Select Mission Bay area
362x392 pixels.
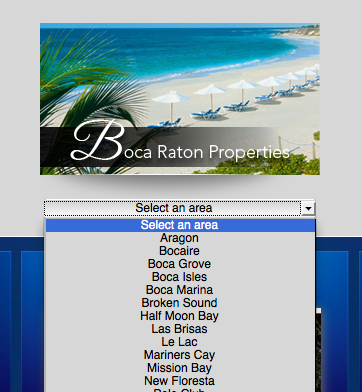tap(180, 368)
